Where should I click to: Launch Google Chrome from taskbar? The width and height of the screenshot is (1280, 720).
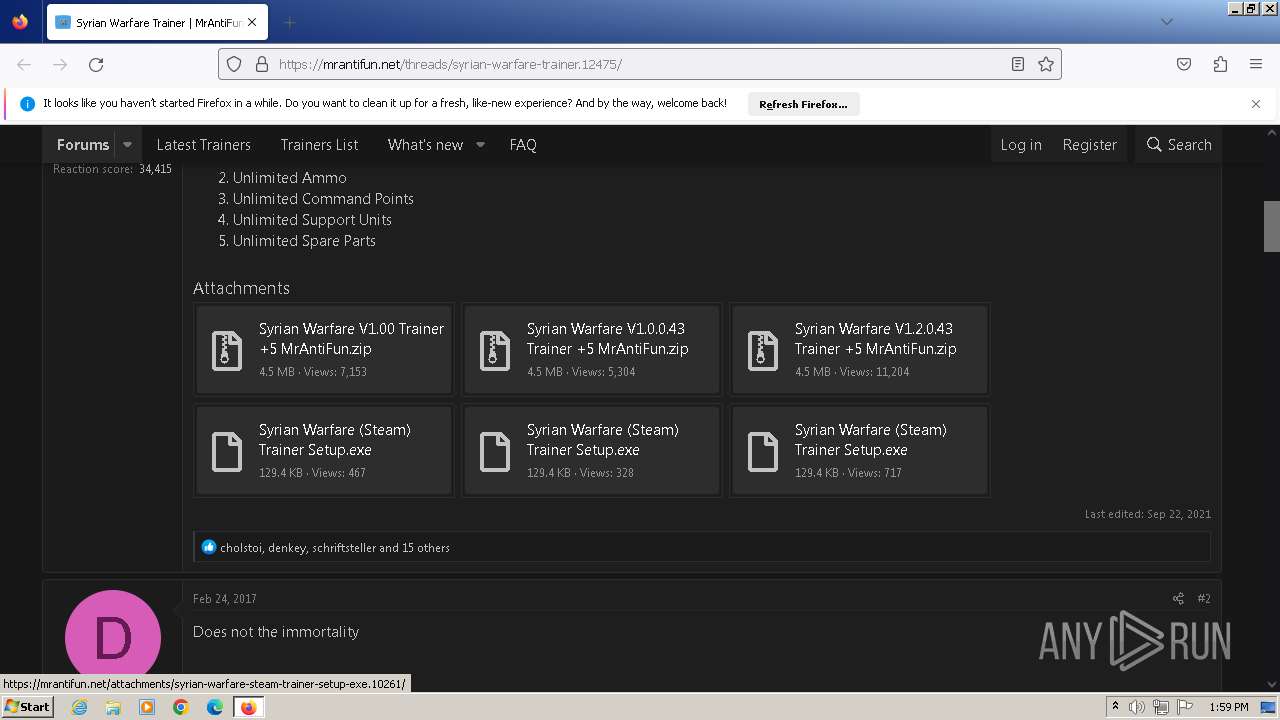[x=181, y=707]
